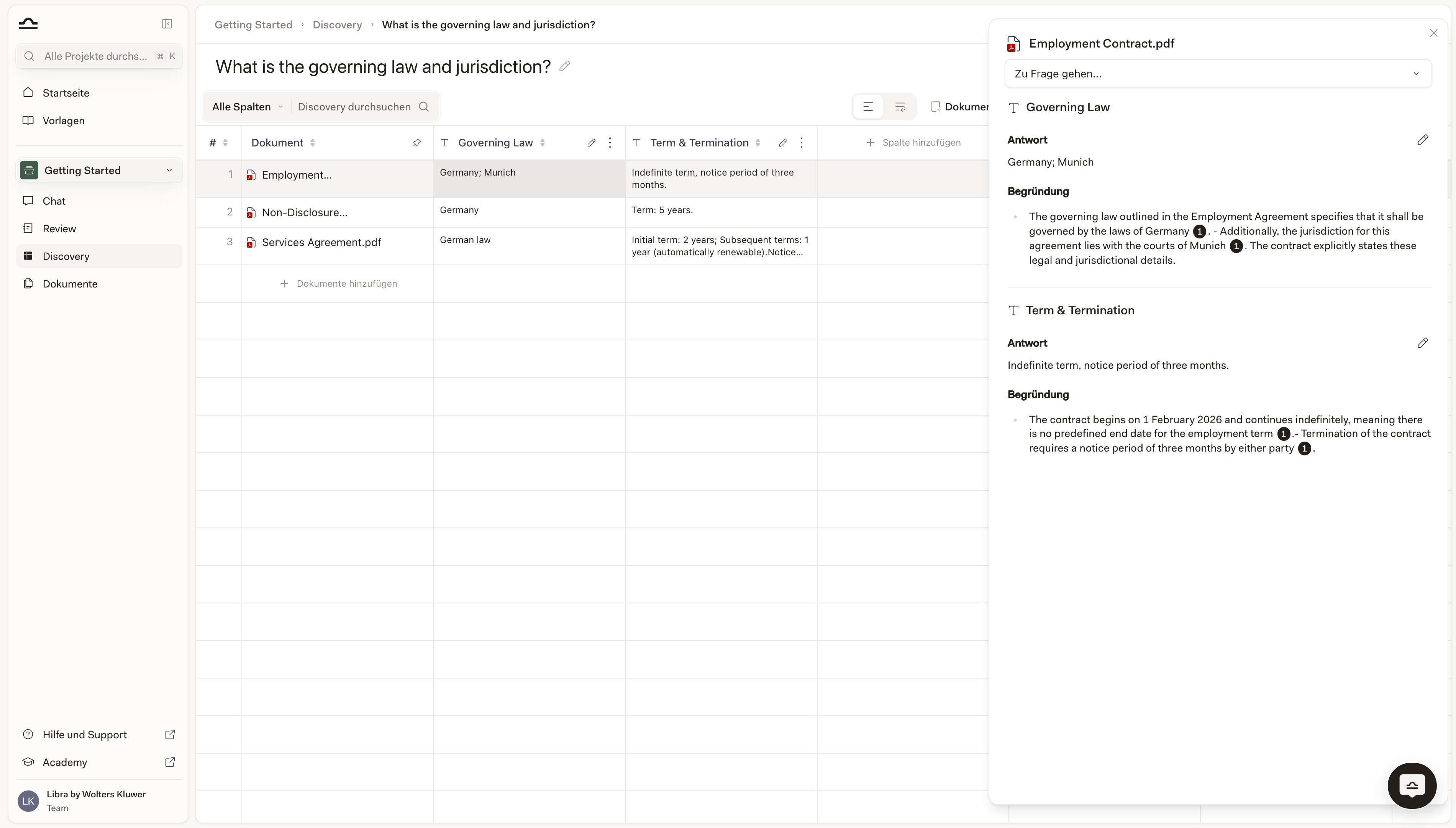Screen dimensions: 1456x828
Task: Click Libra by Wolters Kluwer account name
Action: pyautogui.click(x=96, y=794)
